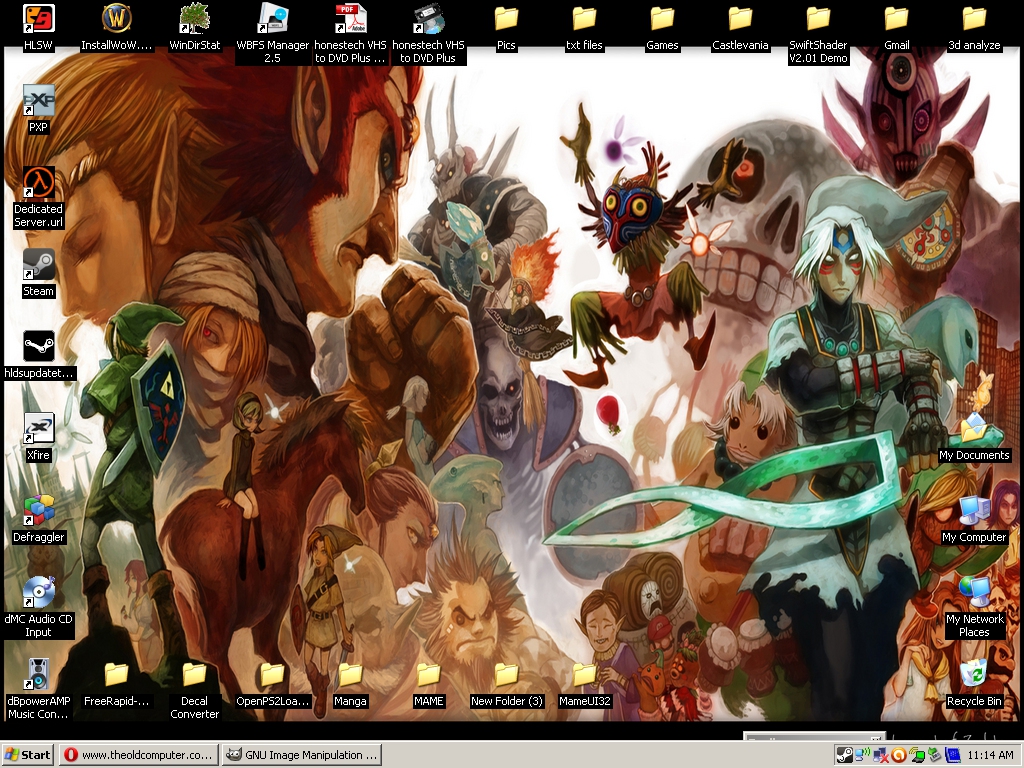This screenshot has width=1024, height=768.
Task: Click the system tray clock
Action: pyautogui.click(x=991, y=755)
